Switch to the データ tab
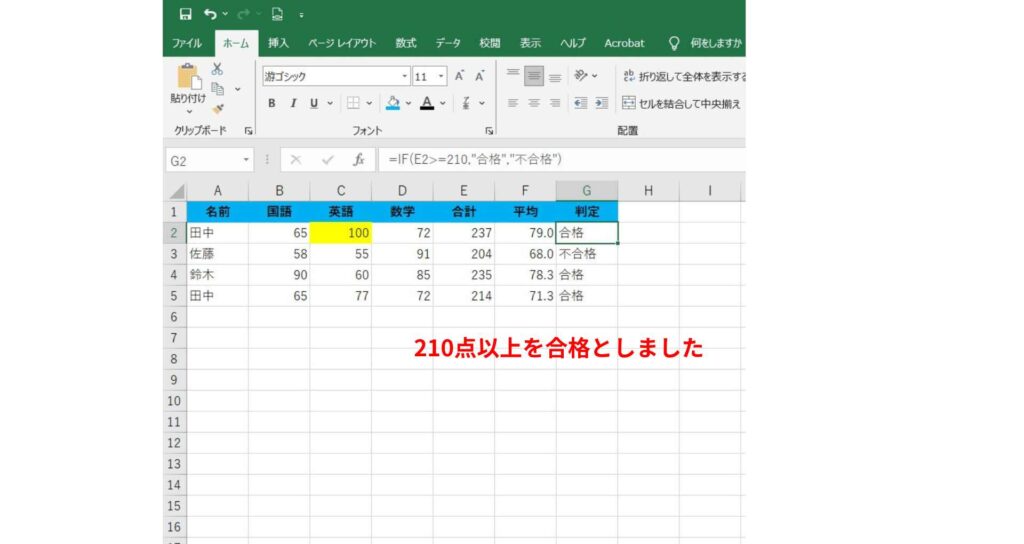This screenshot has width=1024, height=544. (x=448, y=43)
